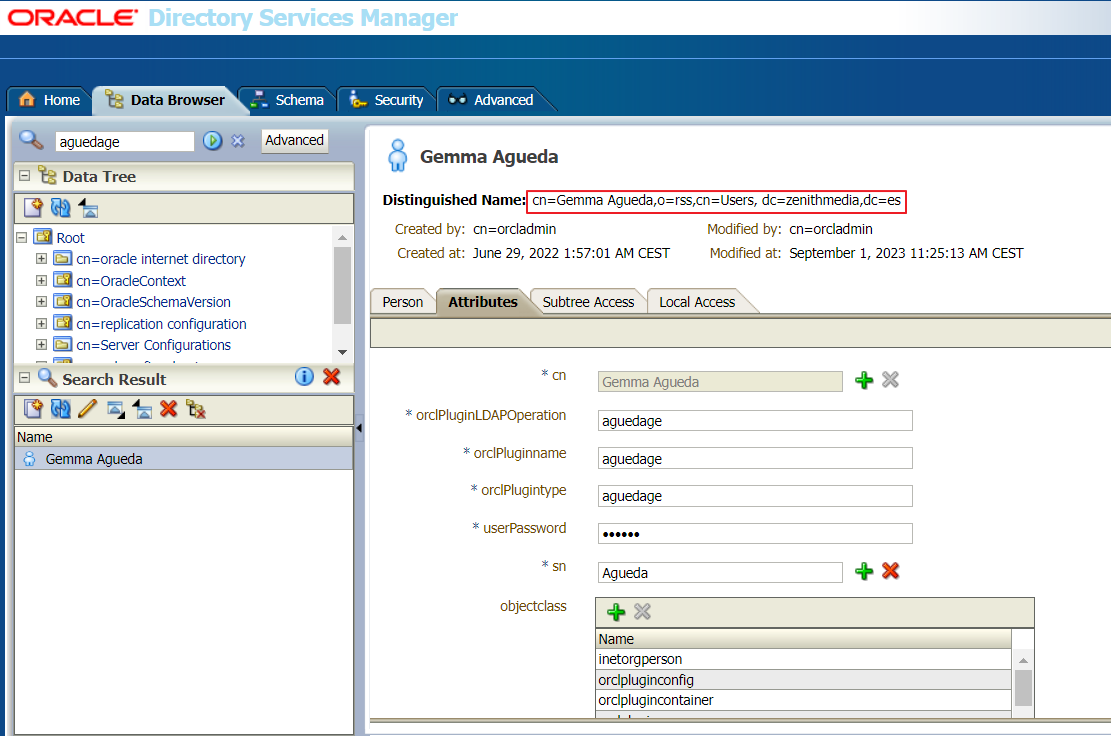Click into the userPassword field
This screenshot has width=1111, height=736.
(754, 533)
